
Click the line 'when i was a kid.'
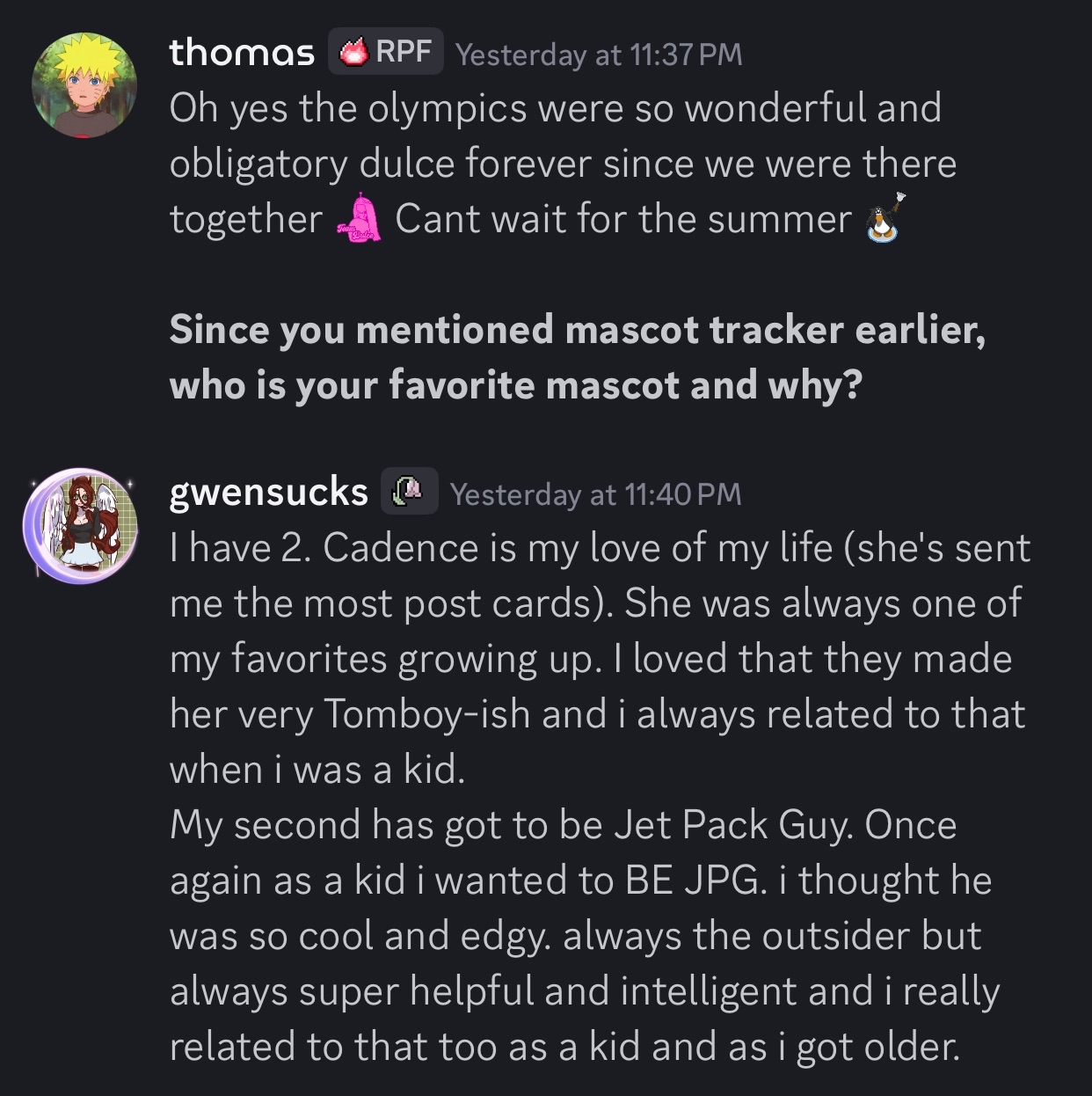[x=317, y=770]
